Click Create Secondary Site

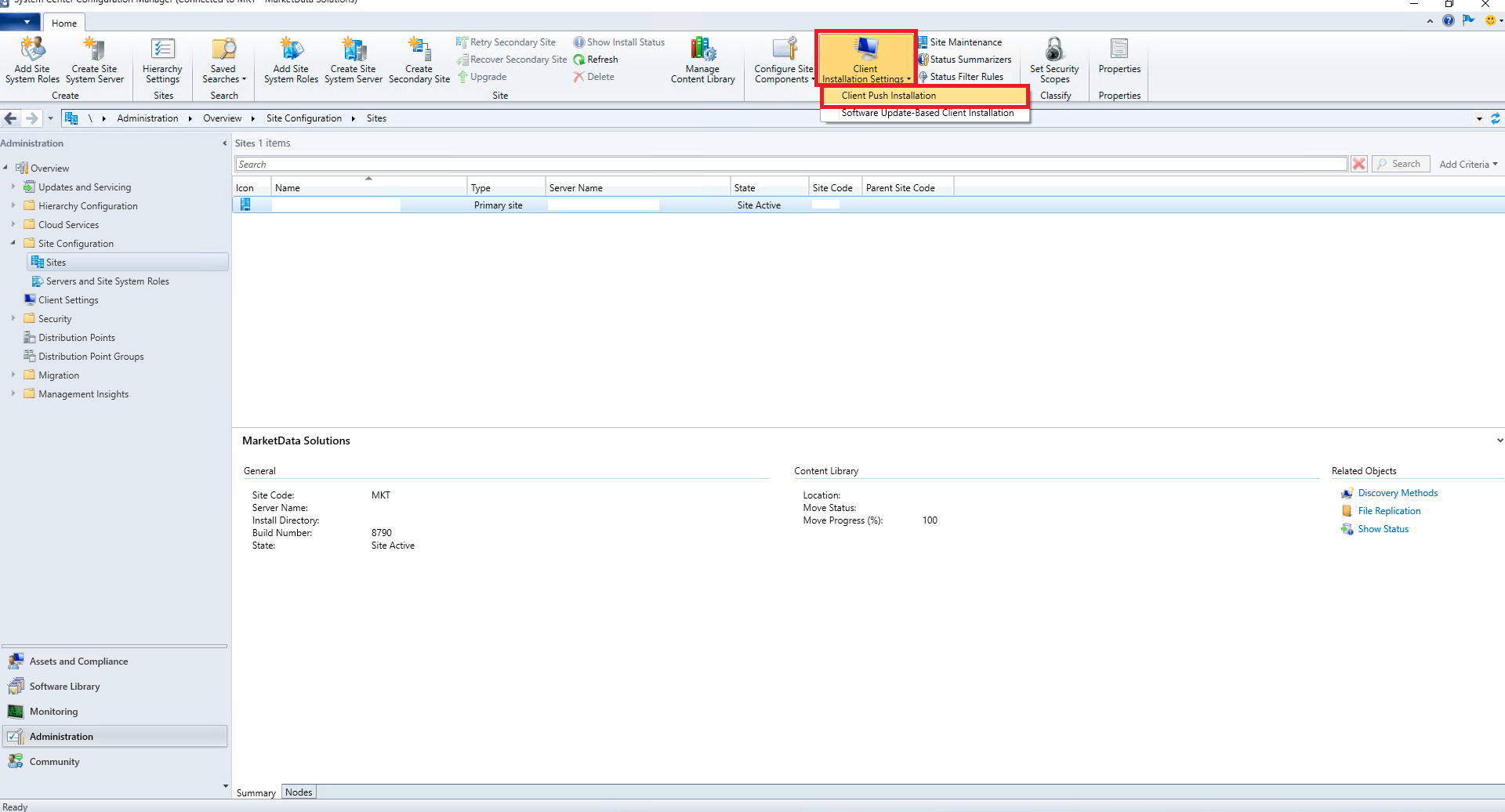419,60
